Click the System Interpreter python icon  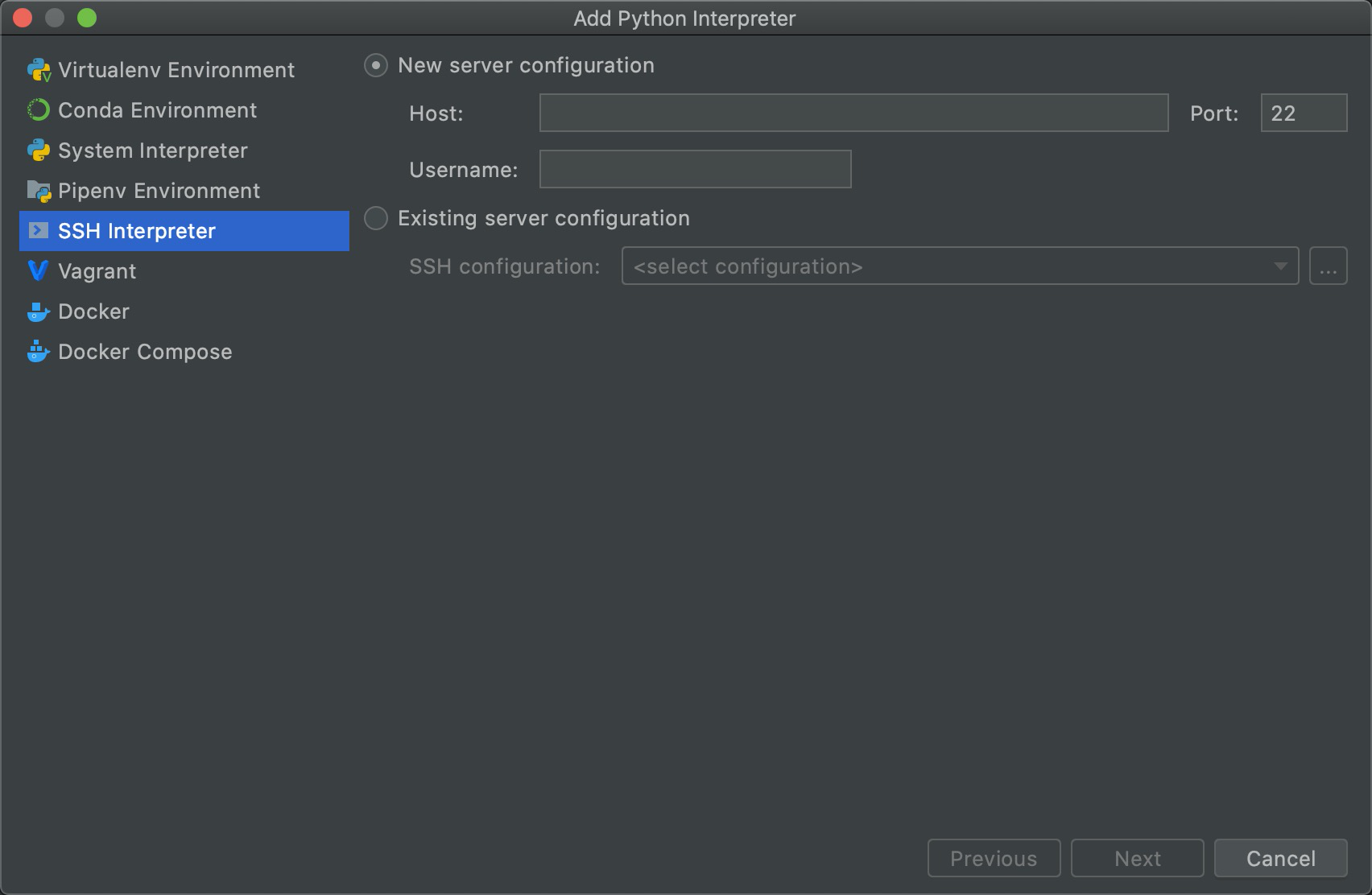(x=39, y=151)
